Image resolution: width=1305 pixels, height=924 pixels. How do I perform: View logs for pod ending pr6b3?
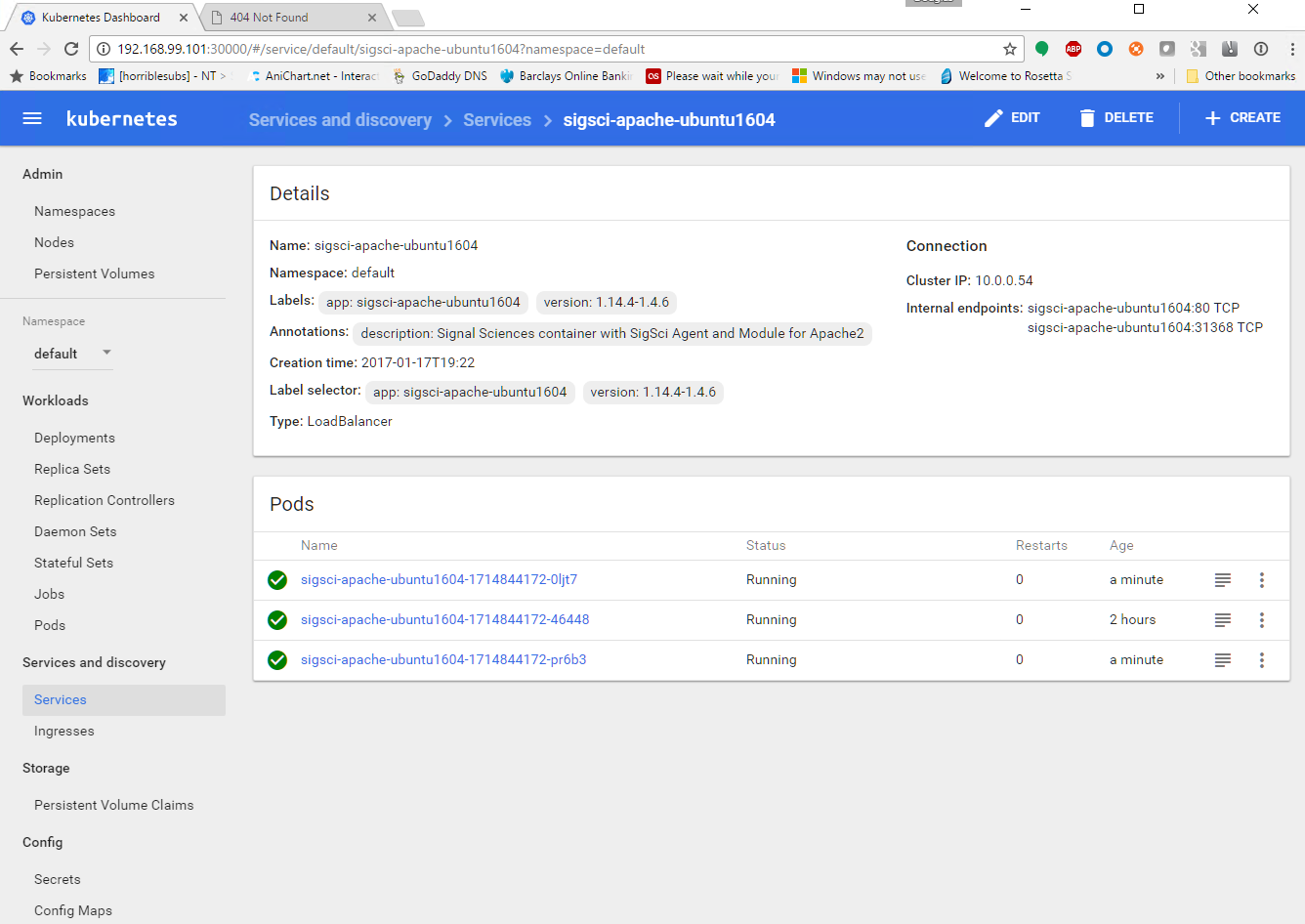pyautogui.click(x=1222, y=660)
